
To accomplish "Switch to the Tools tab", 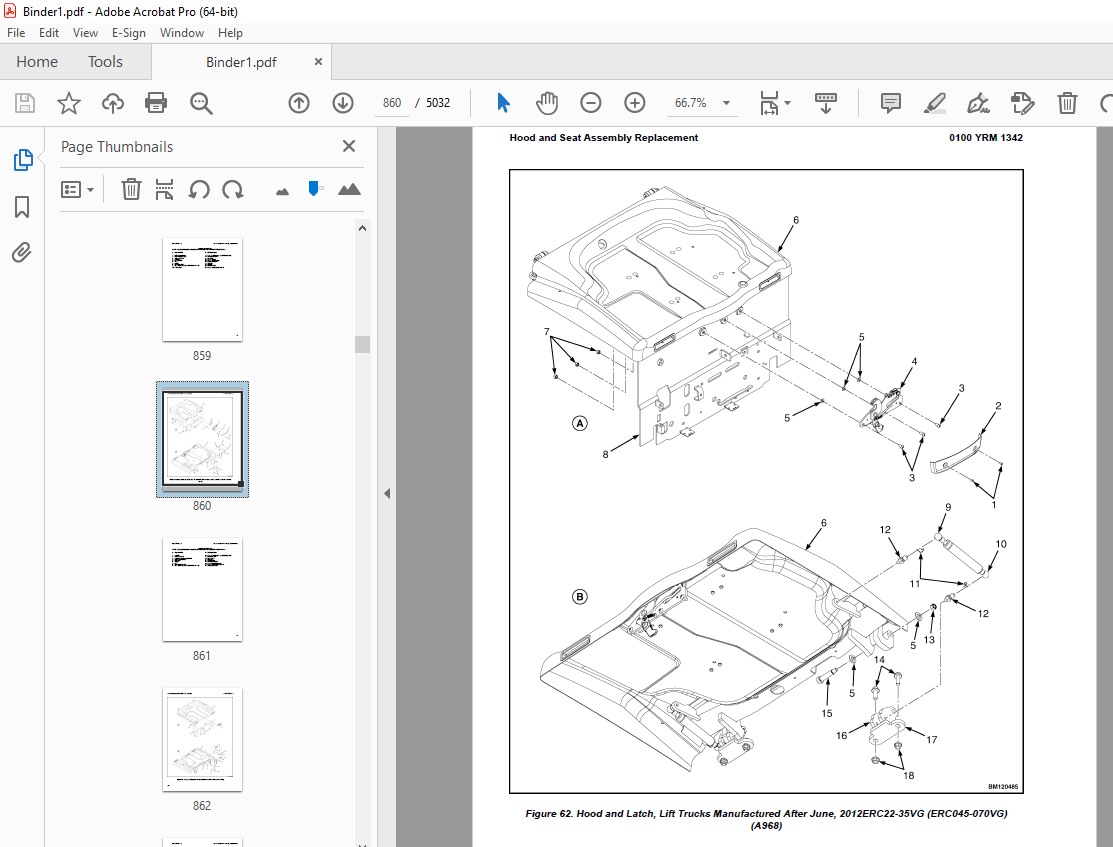I will point(105,62).
